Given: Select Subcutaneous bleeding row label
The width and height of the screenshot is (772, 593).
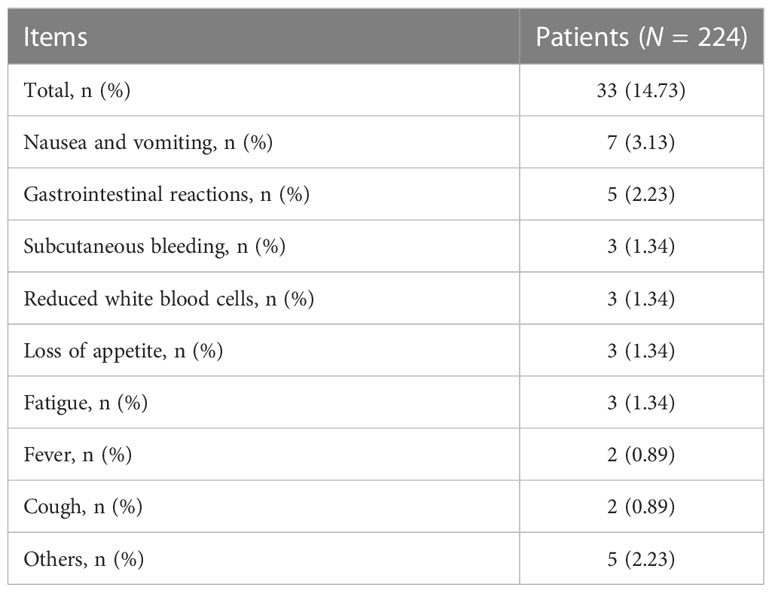Looking at the screenshot, I should [155, 246].
